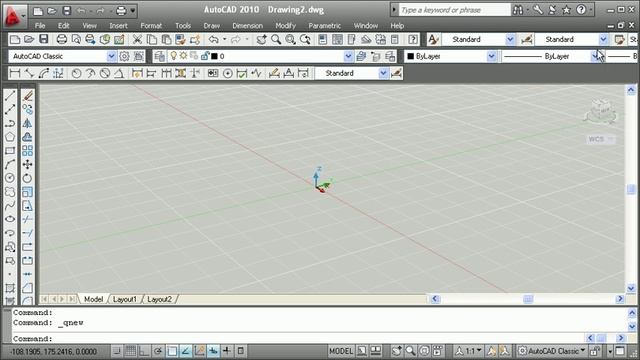Image resolution: width=640 pixels, height=360 pixels.
Task: Toggle Object Snap Tracking in status bar
Action: (x=186, y=351)
